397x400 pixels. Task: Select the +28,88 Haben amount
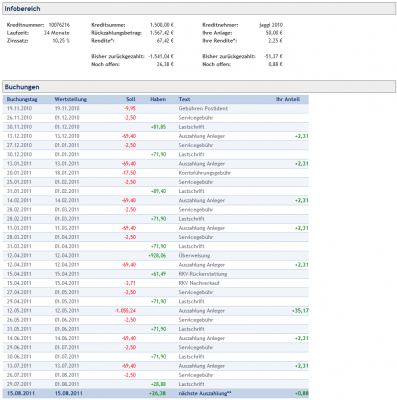pos(158,384)
